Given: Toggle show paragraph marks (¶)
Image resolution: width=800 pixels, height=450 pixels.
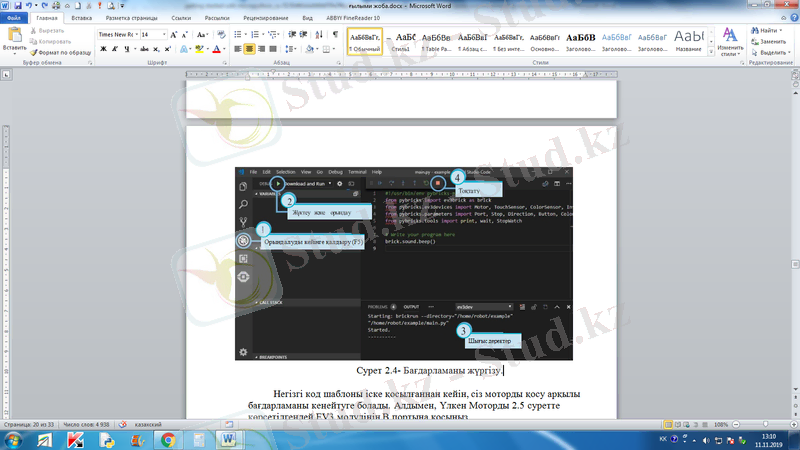Looking at the screenshot, I should [335, 35].
